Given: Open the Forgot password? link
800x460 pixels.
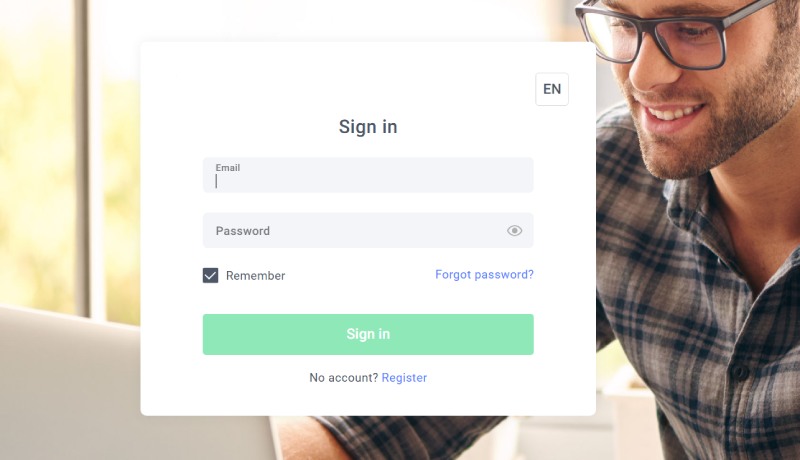Looking at the screenshot, I should tap(484, 274).
